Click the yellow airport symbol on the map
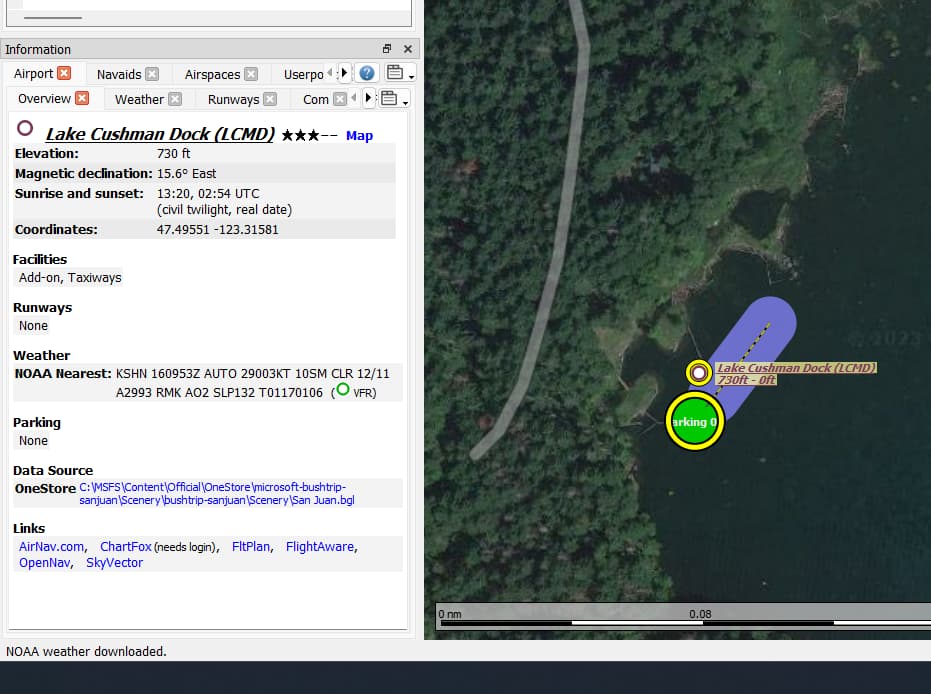The height and width of the screenshot is (694, 931). [698, 373]
